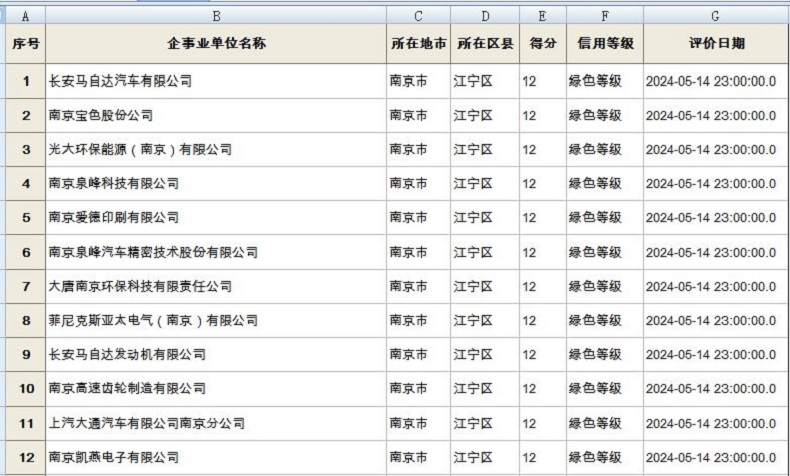Select column C header
790x476 pixels.
418,16
